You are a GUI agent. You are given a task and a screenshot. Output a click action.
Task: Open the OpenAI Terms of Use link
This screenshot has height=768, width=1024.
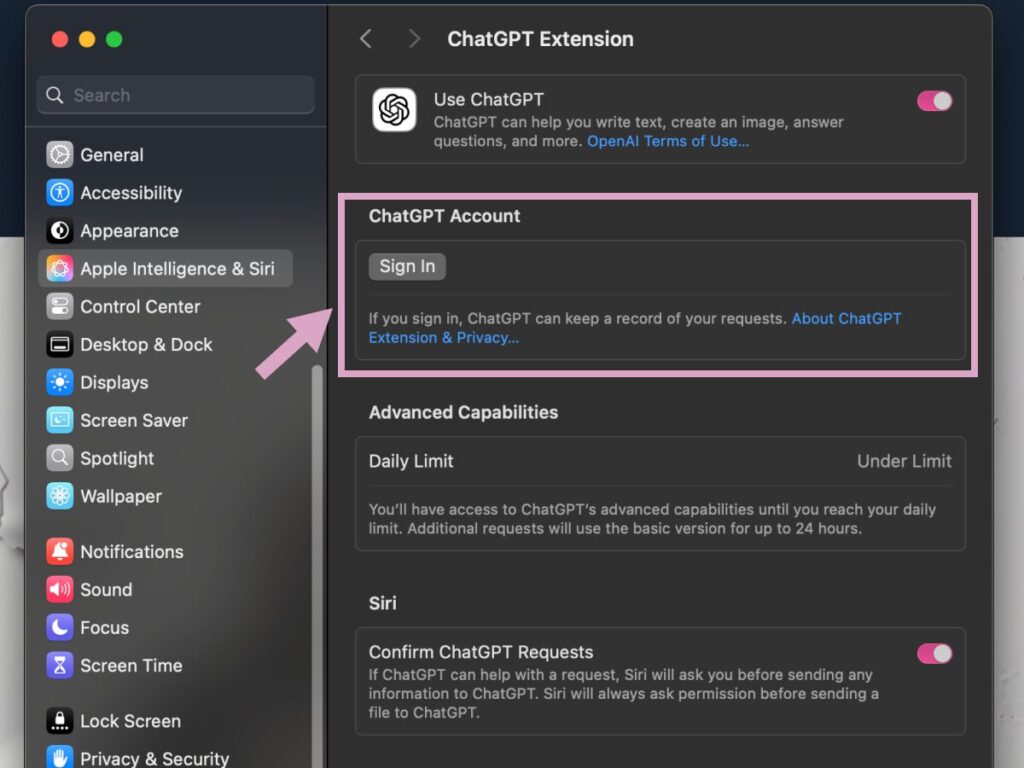667,141
